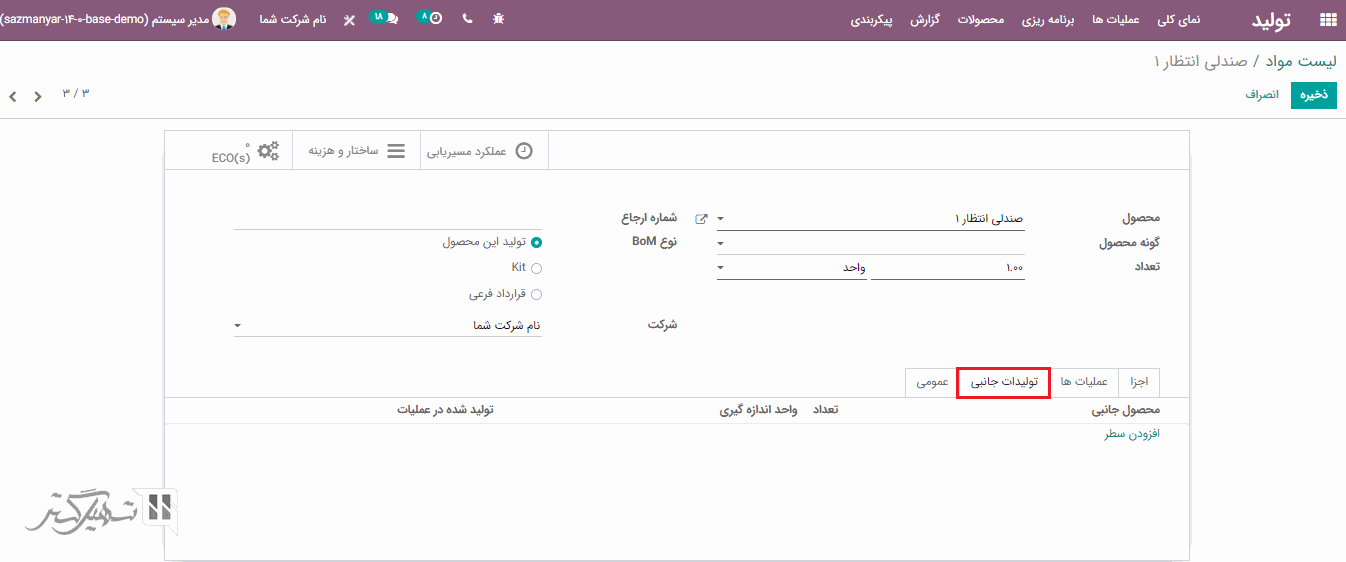Open the chat messages icon
1346x562 pixels.
pyautogui.click(x=386, y=18)
